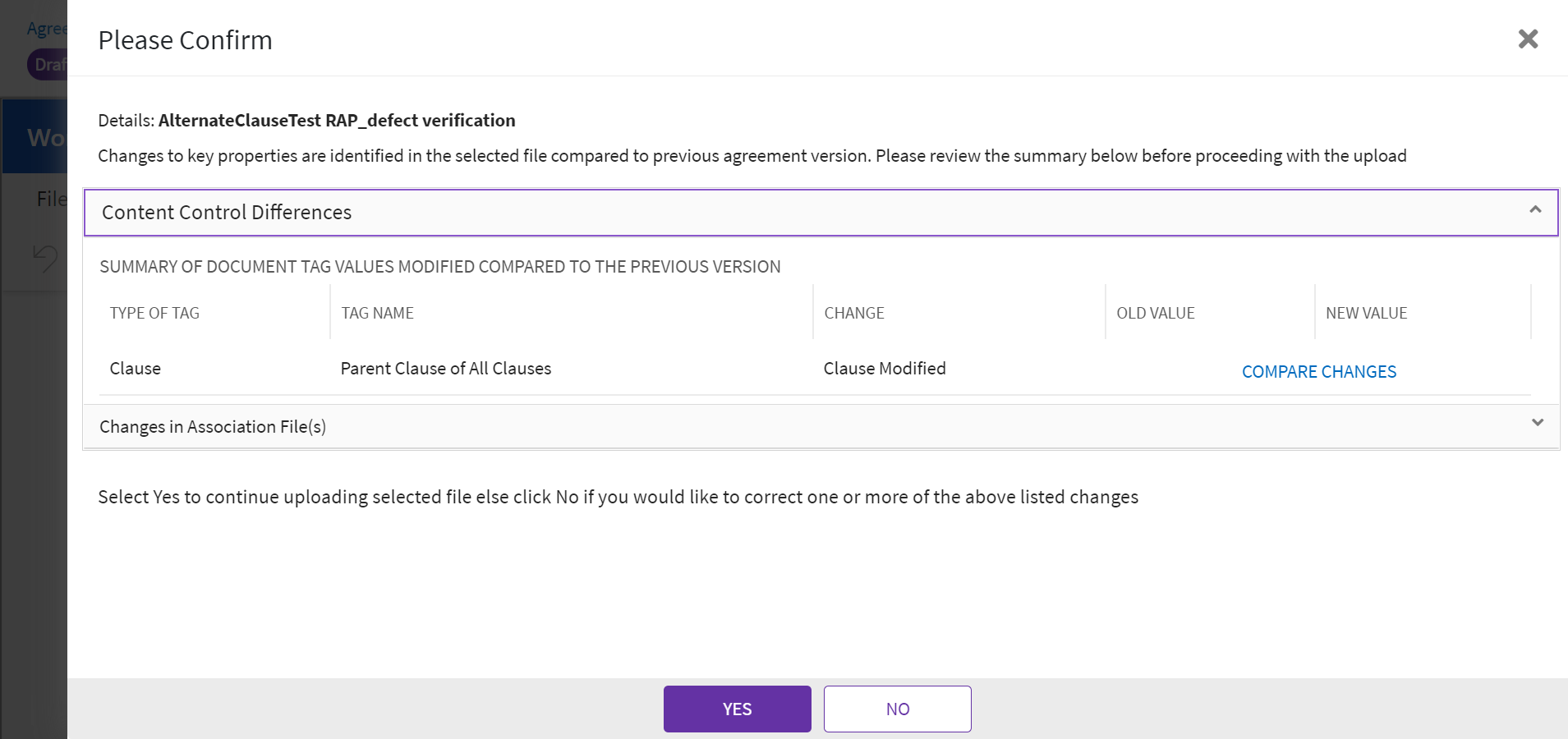Click the Content Control Differences heading text

[227, 213]
